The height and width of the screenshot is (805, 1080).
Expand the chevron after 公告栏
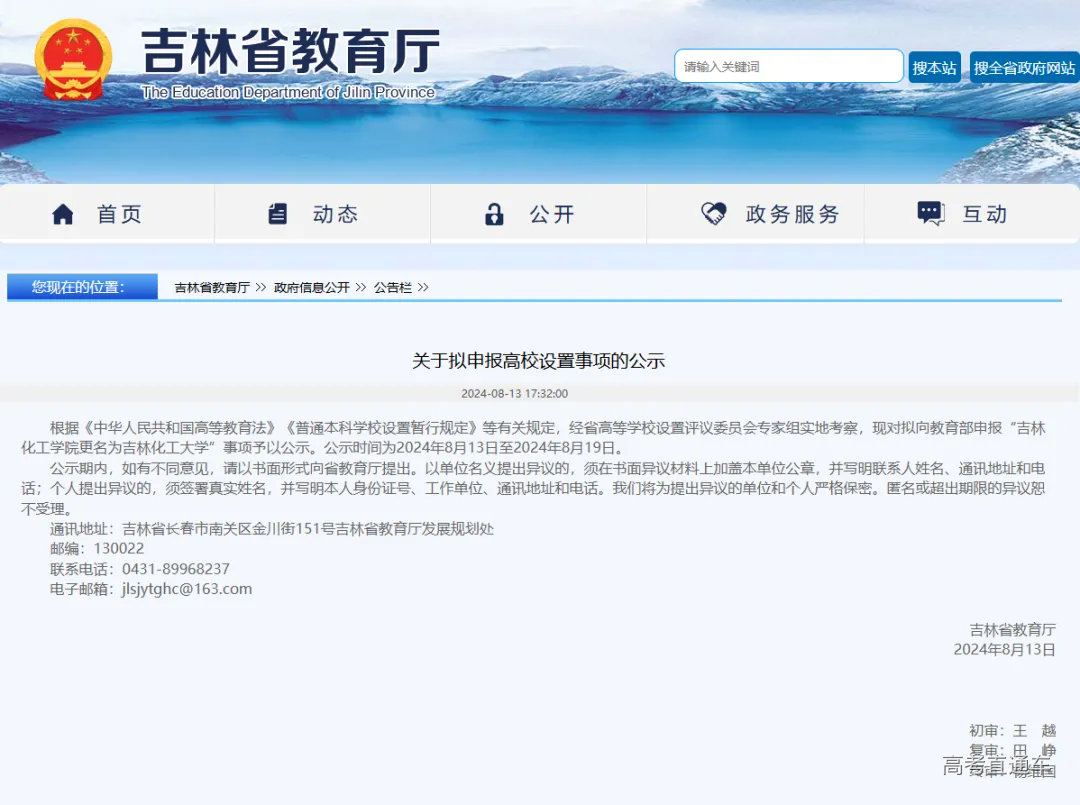point(425,287)
